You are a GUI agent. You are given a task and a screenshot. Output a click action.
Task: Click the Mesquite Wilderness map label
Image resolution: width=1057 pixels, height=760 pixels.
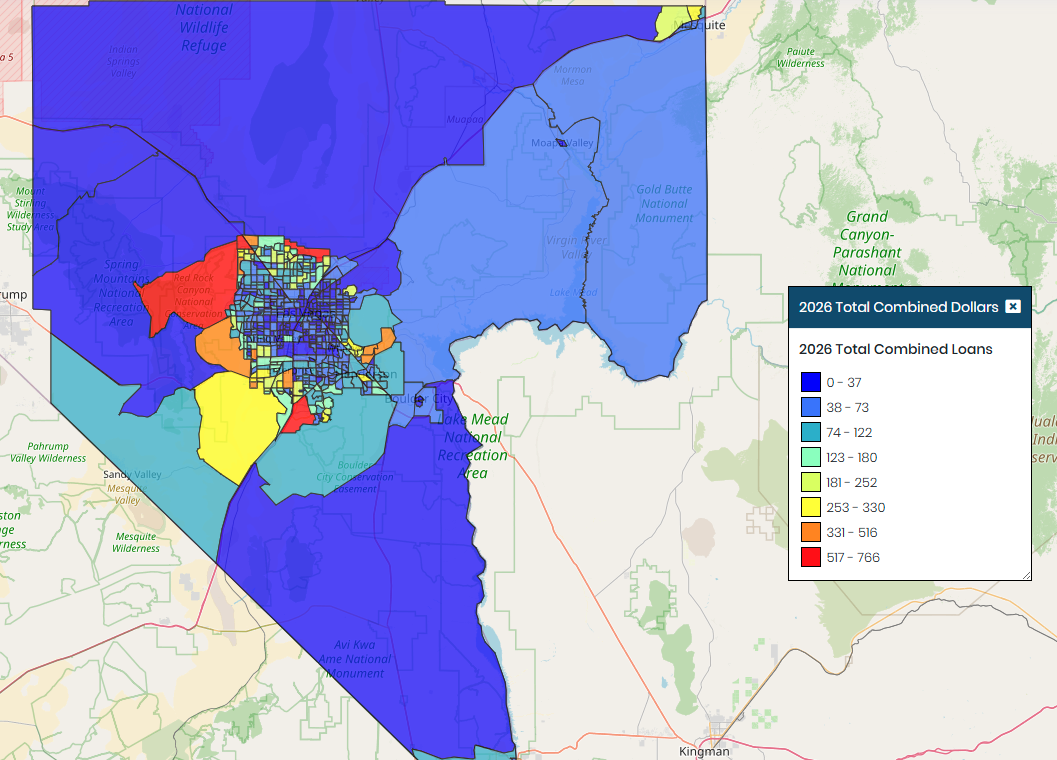[x=135, y=542]
